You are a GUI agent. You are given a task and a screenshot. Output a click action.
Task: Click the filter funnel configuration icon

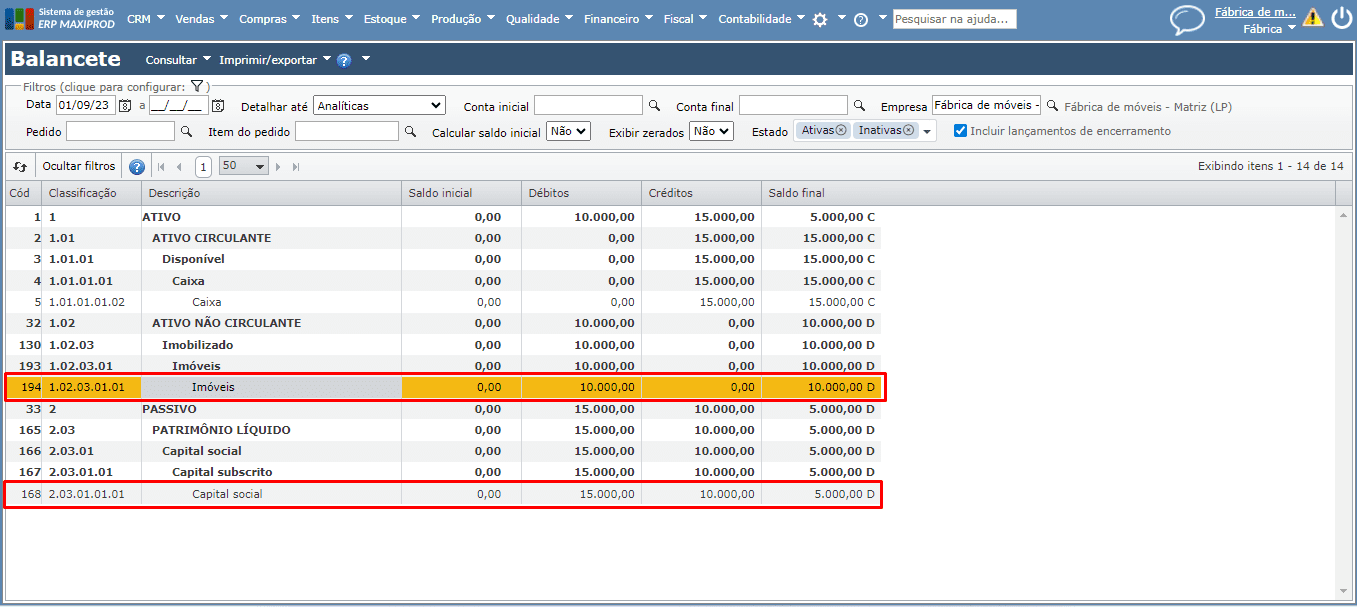coord(197,87)
